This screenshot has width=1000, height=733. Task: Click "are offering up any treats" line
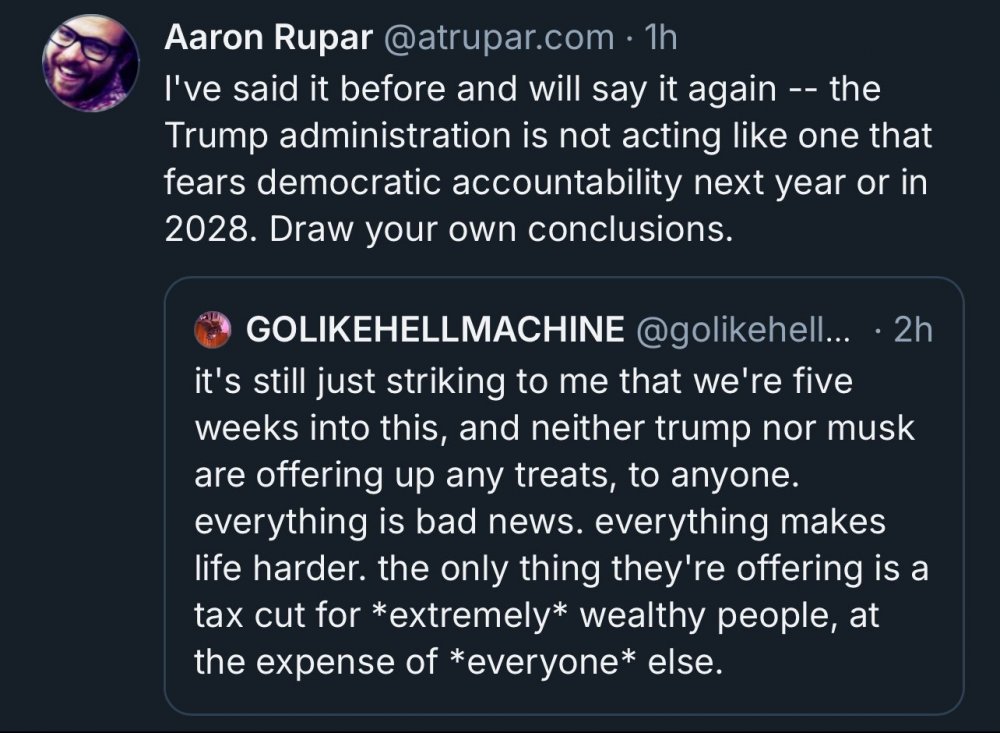[x=498, y=475]
